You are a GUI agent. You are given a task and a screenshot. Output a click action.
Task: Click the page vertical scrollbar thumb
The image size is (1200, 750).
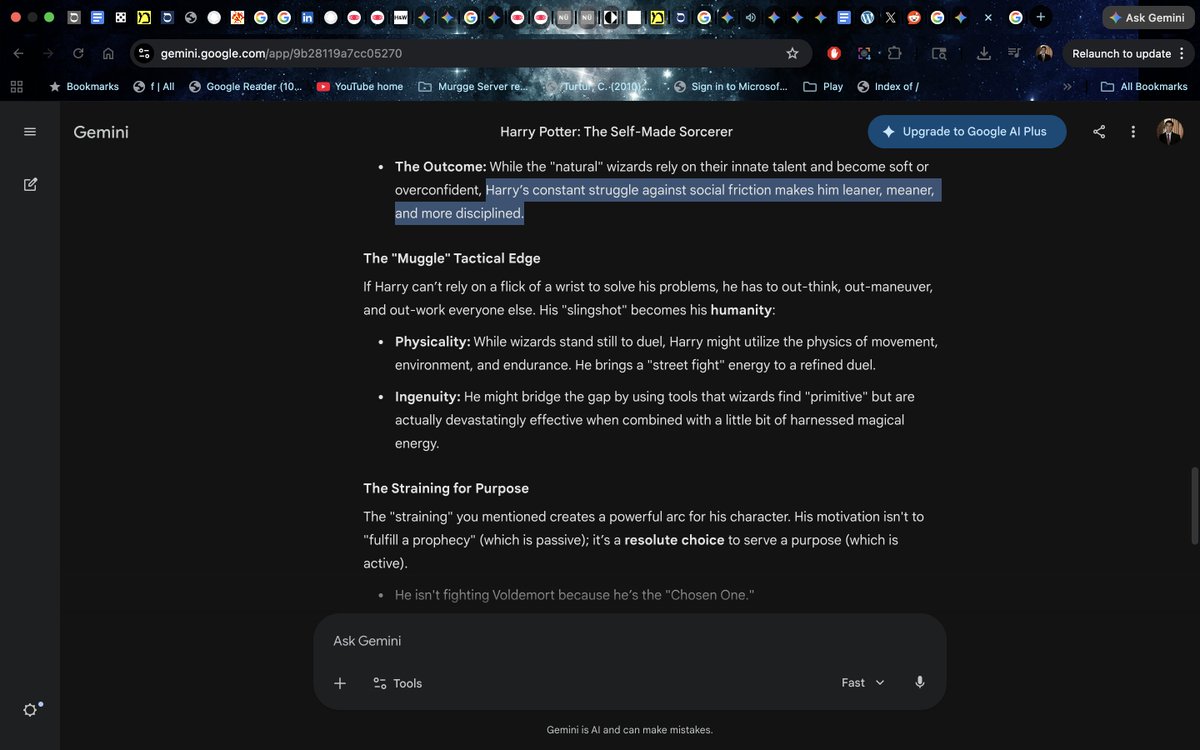point(1193,505)
